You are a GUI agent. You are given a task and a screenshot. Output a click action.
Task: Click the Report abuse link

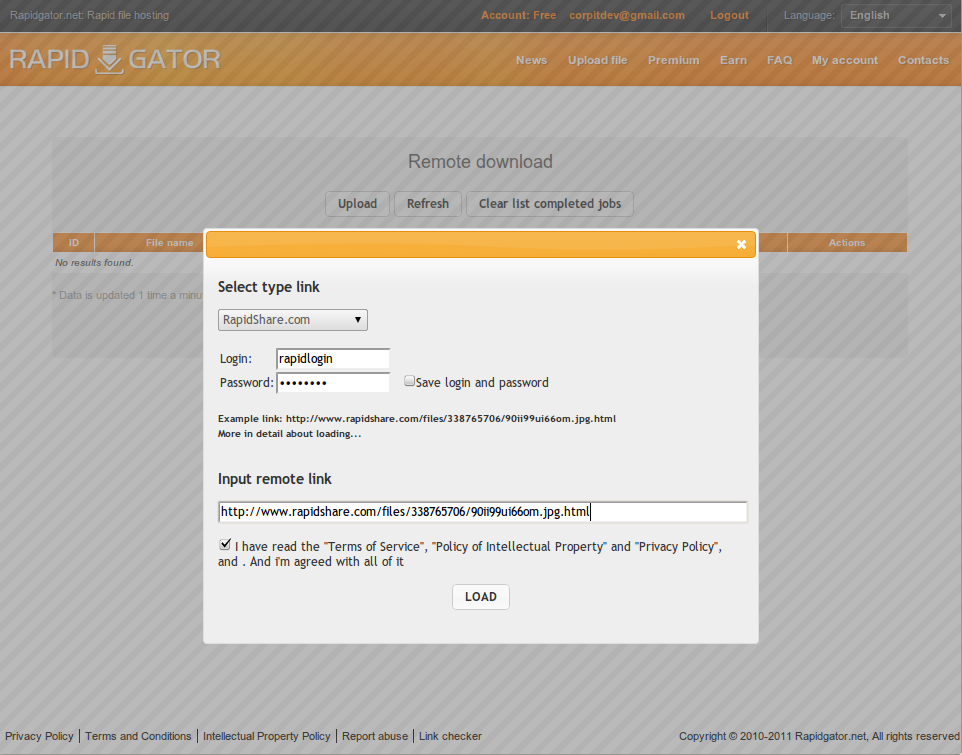point(375,736)
